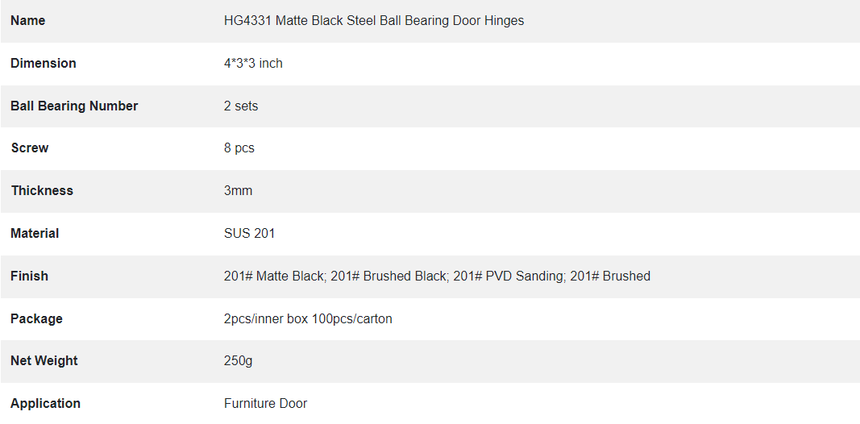
Task: Select the SUS 201 material value
Action: click(x=249, y=234)
